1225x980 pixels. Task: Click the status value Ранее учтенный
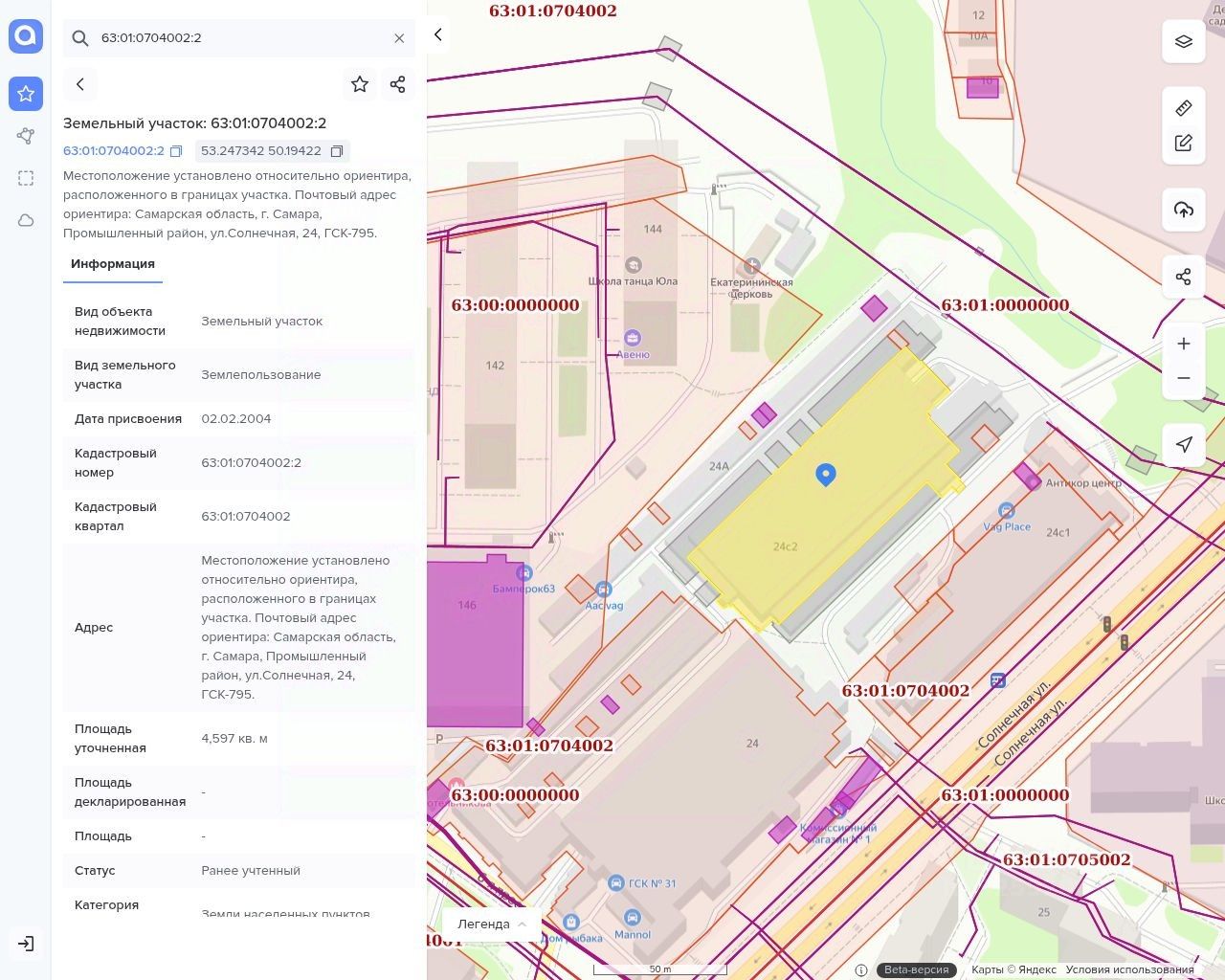(251, 871)
